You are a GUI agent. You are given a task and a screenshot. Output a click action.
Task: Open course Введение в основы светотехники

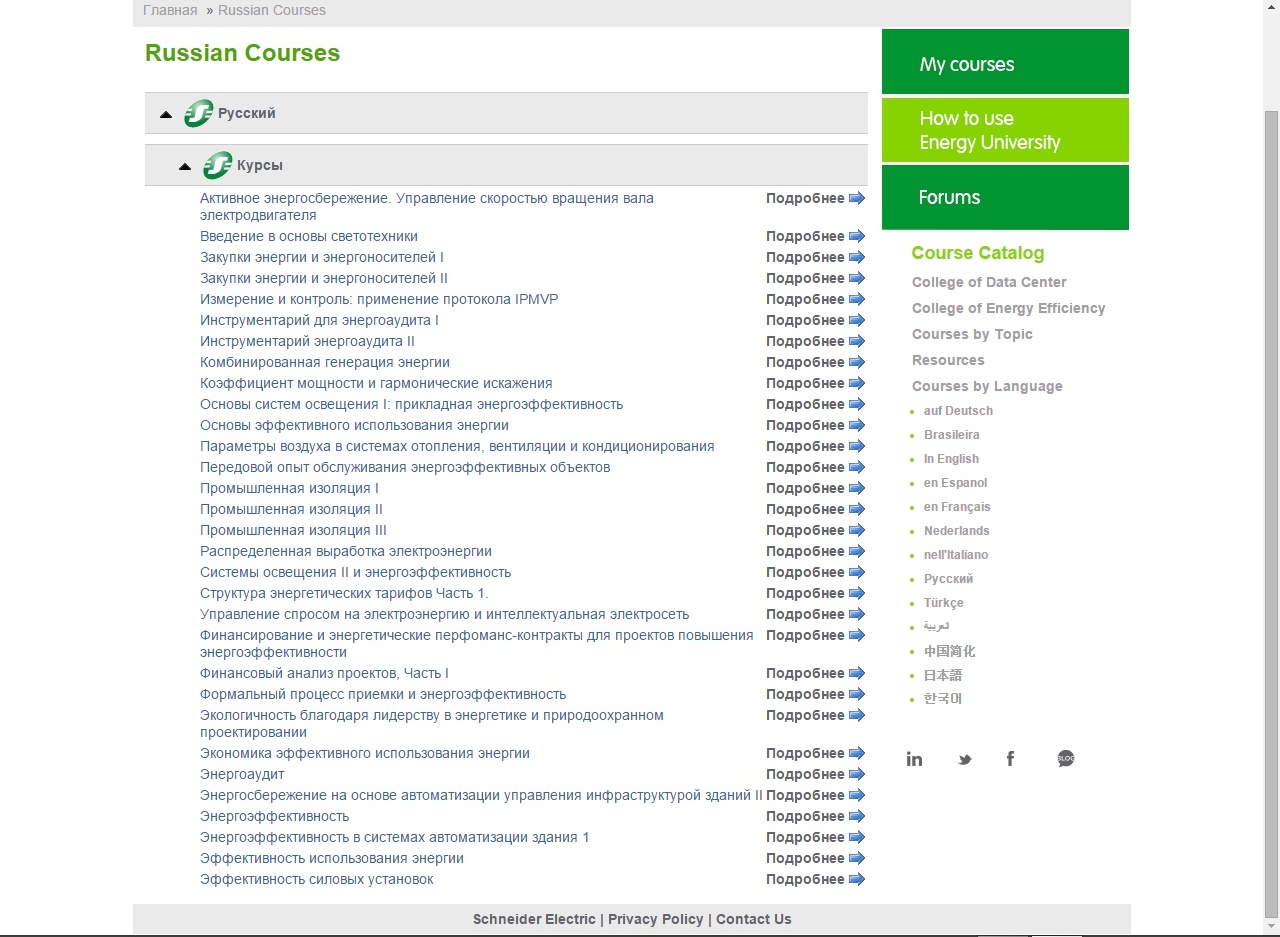pos(309,236)
